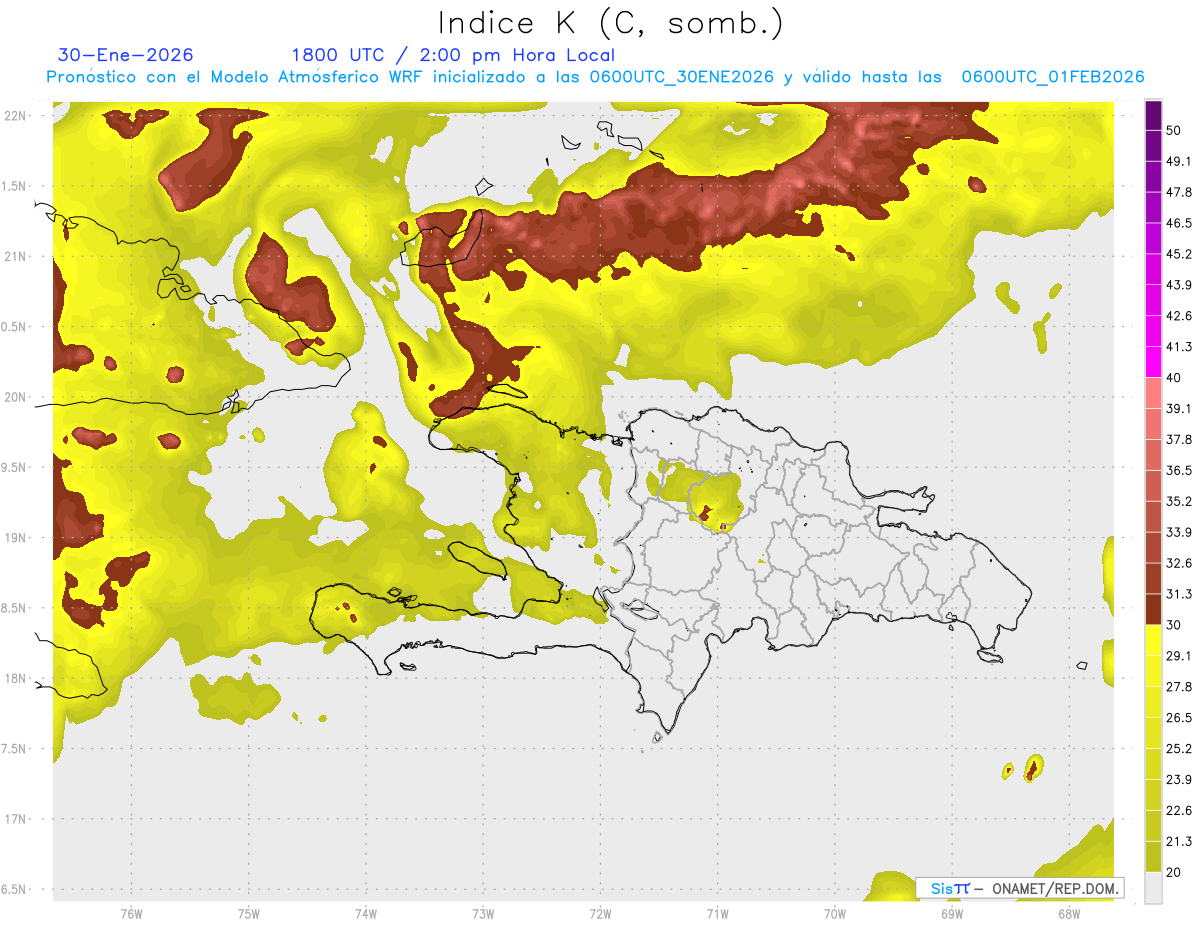Viewport: 1200px width, 927px height.
Task: Select the 21N latitude label
Action: click(15, 257)
